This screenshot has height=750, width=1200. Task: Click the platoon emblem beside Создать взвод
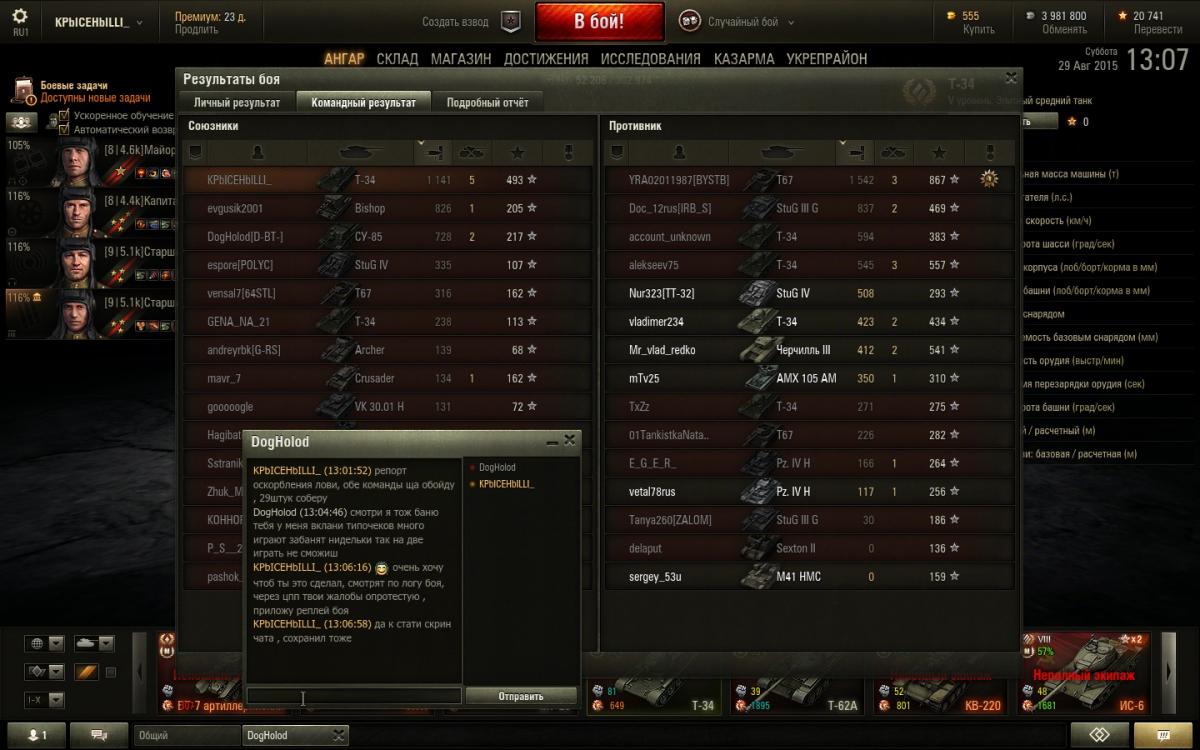(511, 21)
